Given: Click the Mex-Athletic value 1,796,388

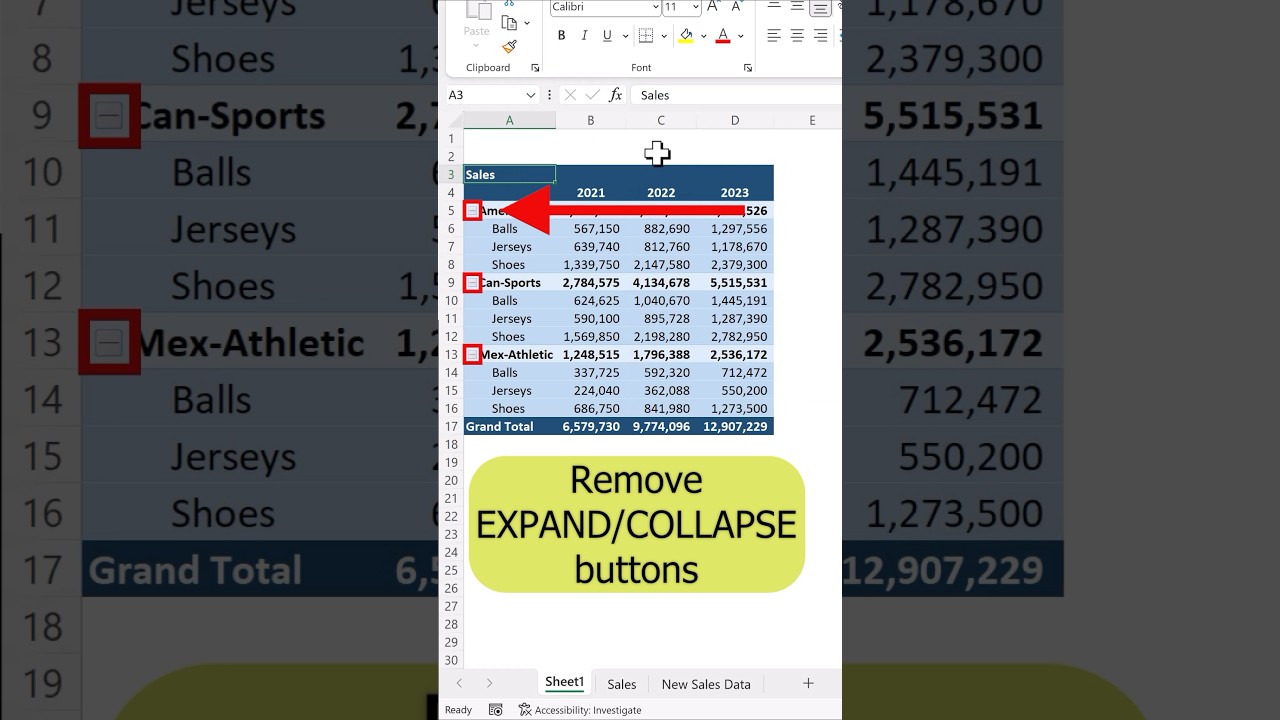Looking at the screenshot, I should [661, 355].
